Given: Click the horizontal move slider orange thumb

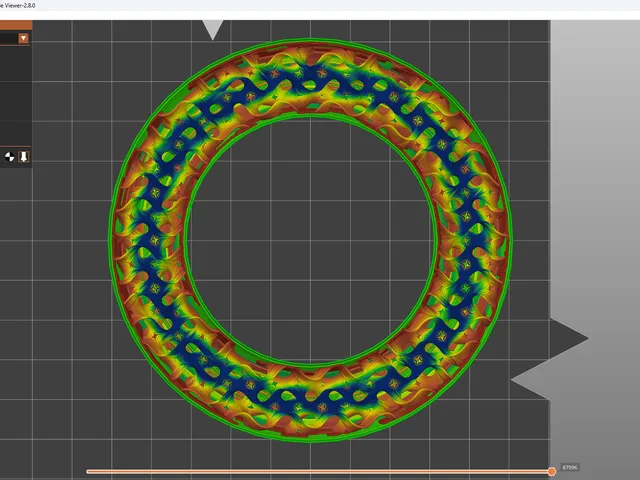Looking at the screenshot, I should [552, 471].
